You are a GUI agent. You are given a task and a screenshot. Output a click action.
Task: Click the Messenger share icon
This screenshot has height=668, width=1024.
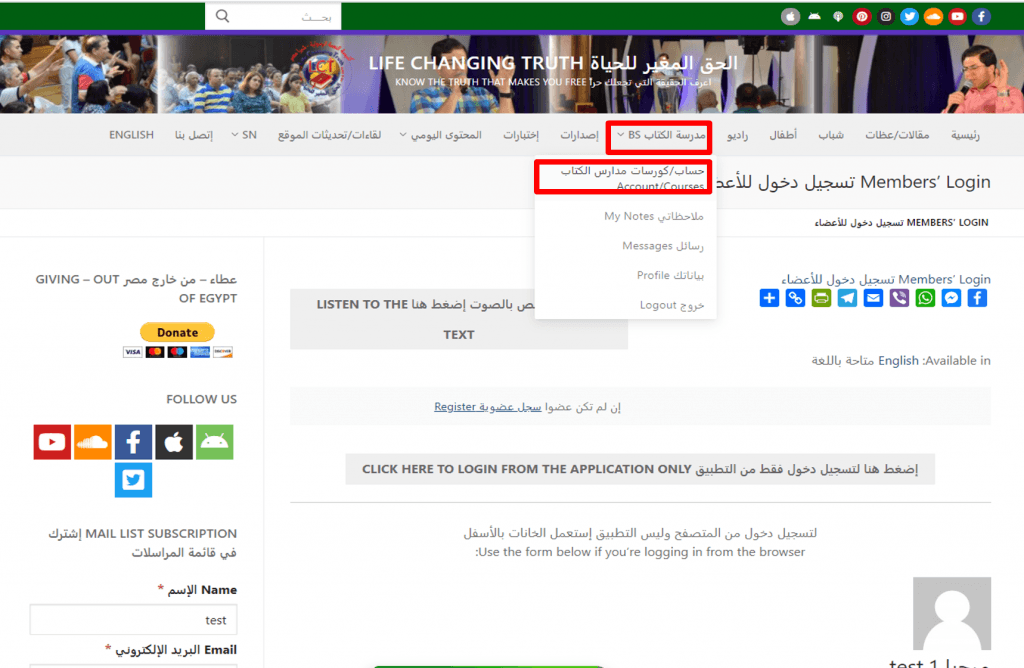click(951, 297)
